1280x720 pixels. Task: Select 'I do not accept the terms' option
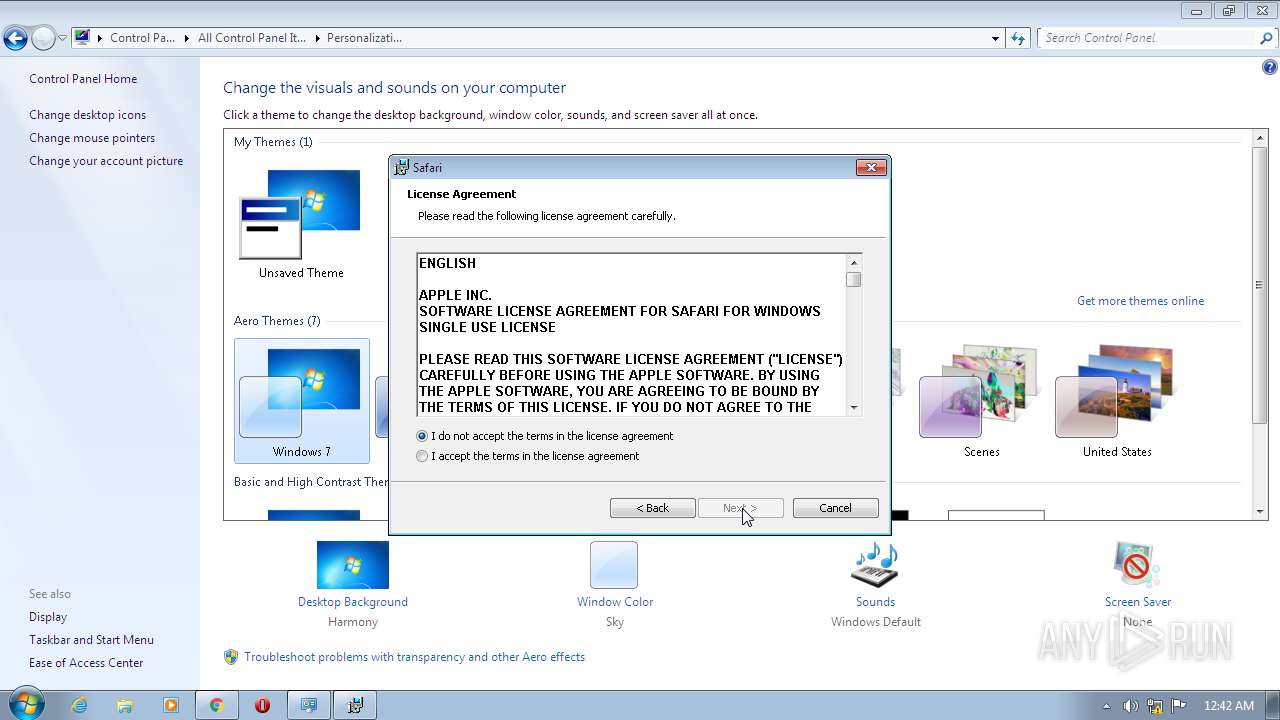[422, 436]
